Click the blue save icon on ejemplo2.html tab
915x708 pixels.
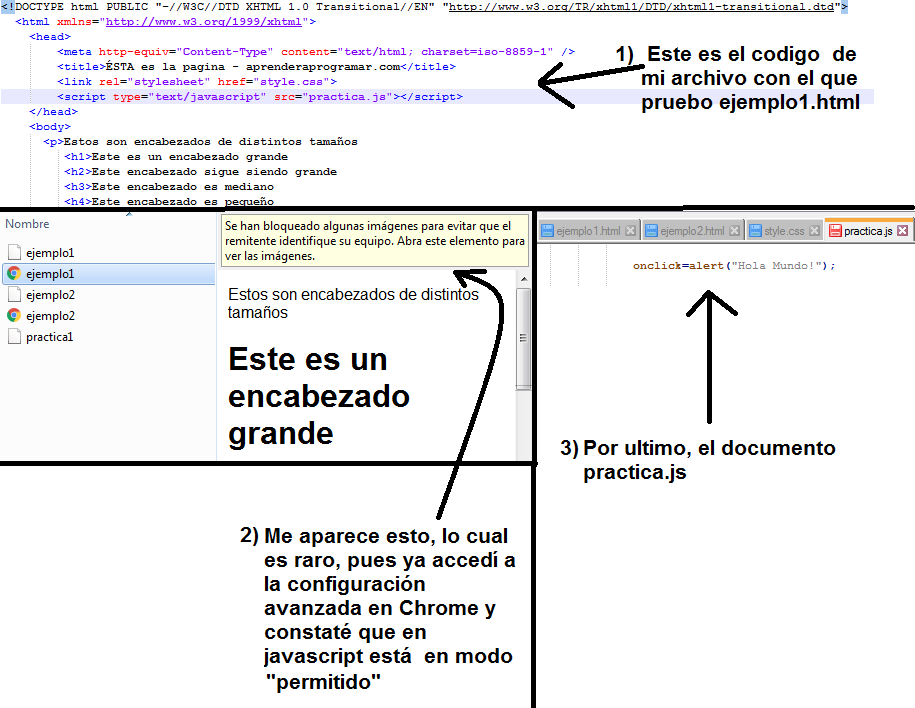(x=652, y=231)
